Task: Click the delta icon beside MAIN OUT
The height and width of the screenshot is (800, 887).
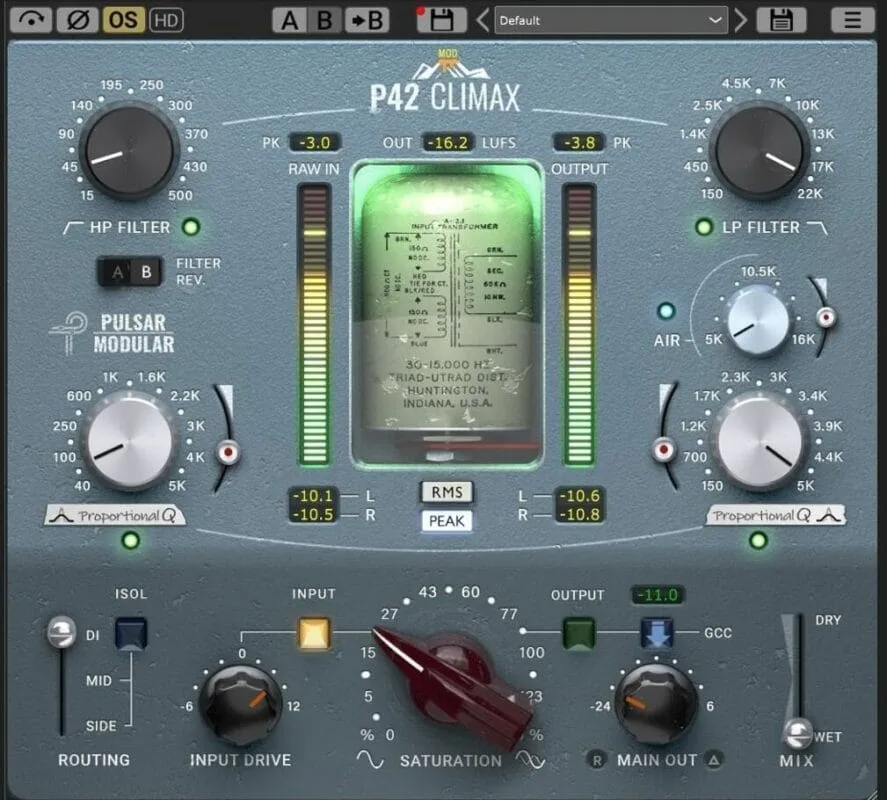Action: pyautogui.click(x=714, y=760)
